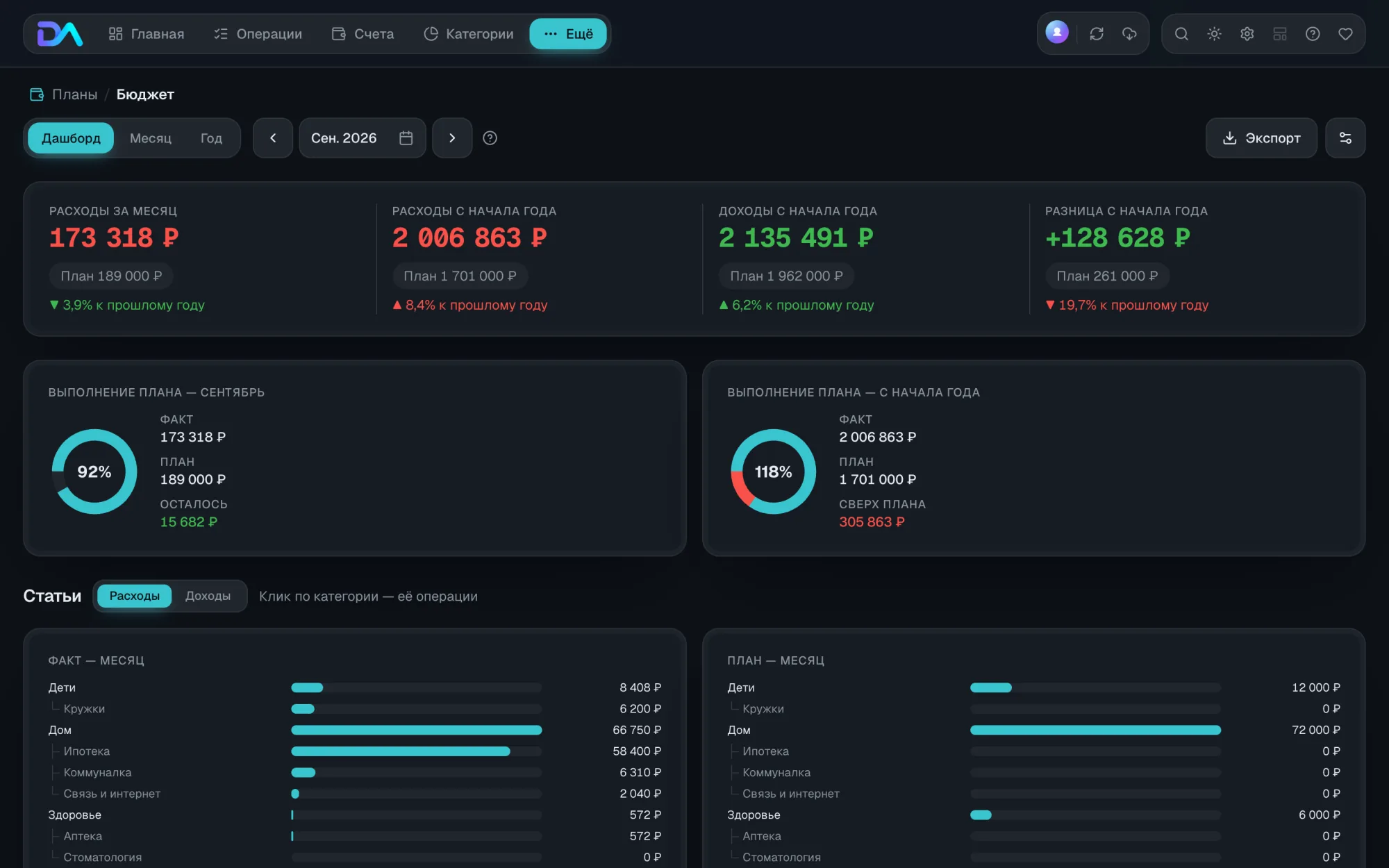Image resolution: width=1389 pixels, height=868 pixels.
Task: Click the layout panels icon
Action: point(1280,33)
